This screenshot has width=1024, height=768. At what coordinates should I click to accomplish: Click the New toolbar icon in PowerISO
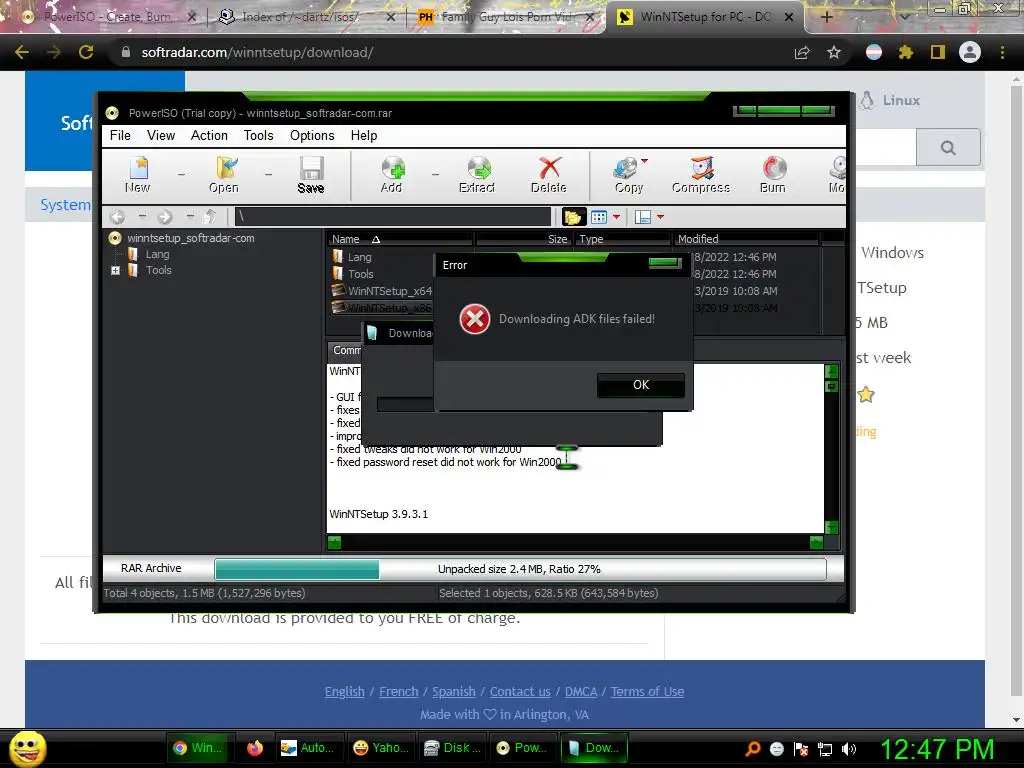coord(137,175)
